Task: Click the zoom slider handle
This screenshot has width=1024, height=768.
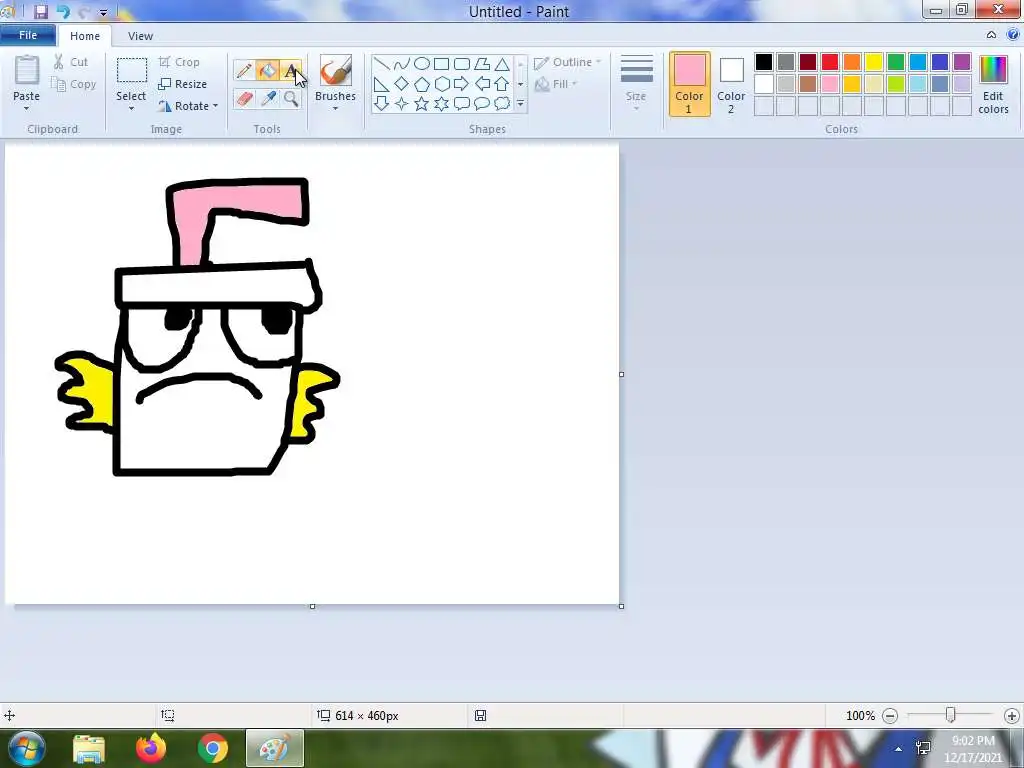Action: click(x=951, y=716)
